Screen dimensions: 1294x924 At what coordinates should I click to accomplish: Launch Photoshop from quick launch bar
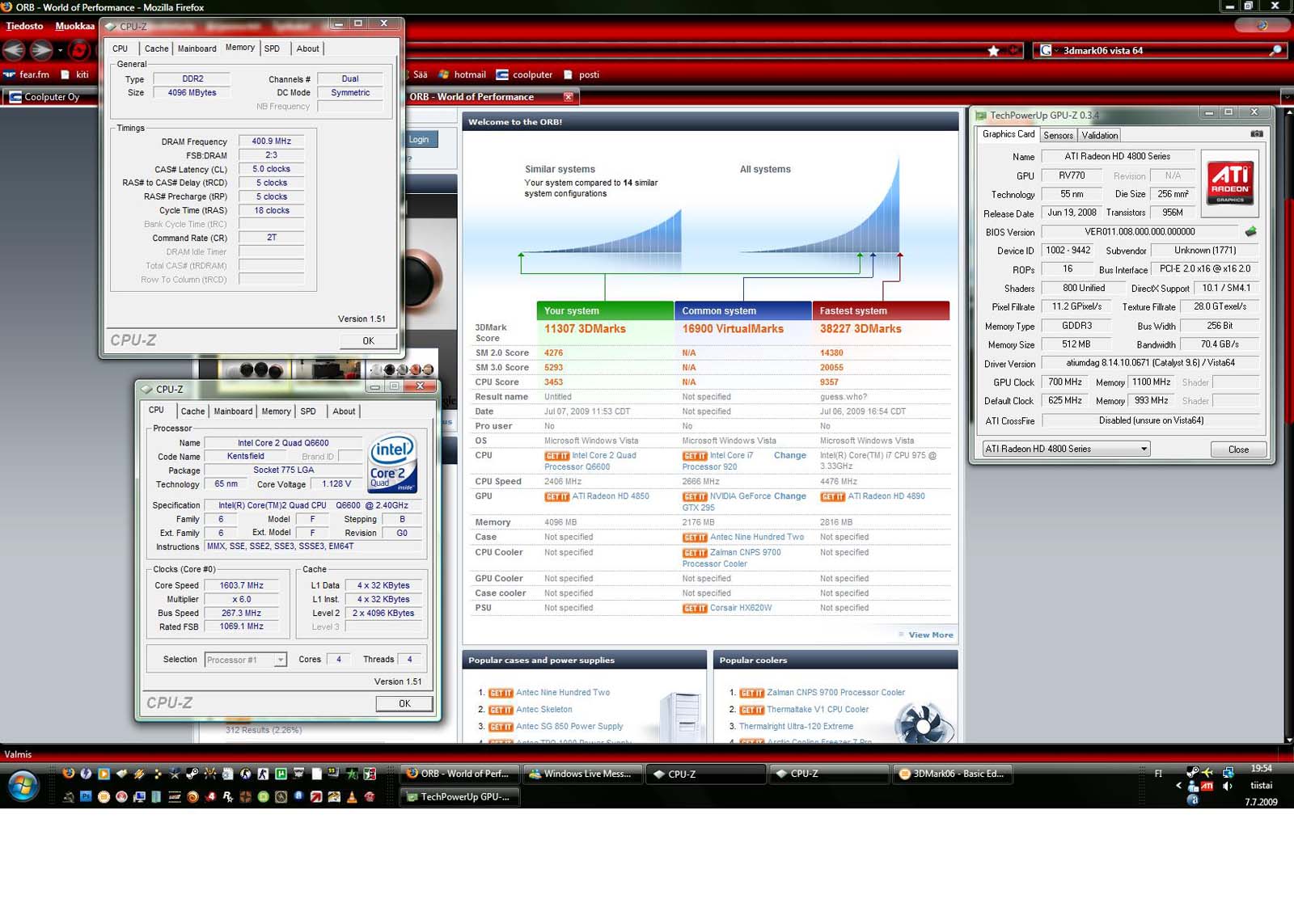coord(86,797)
